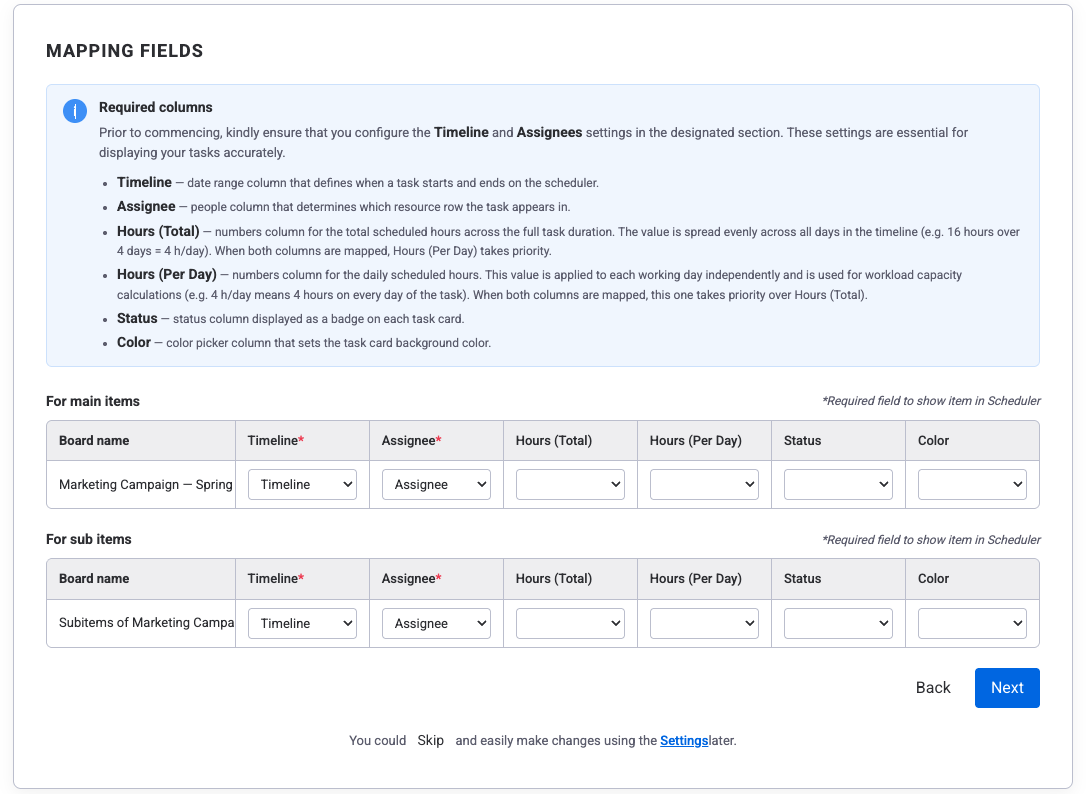Open main items Timeline dropdown
This screenshot has width=1086, height=794.
click(x=302, y=485)
